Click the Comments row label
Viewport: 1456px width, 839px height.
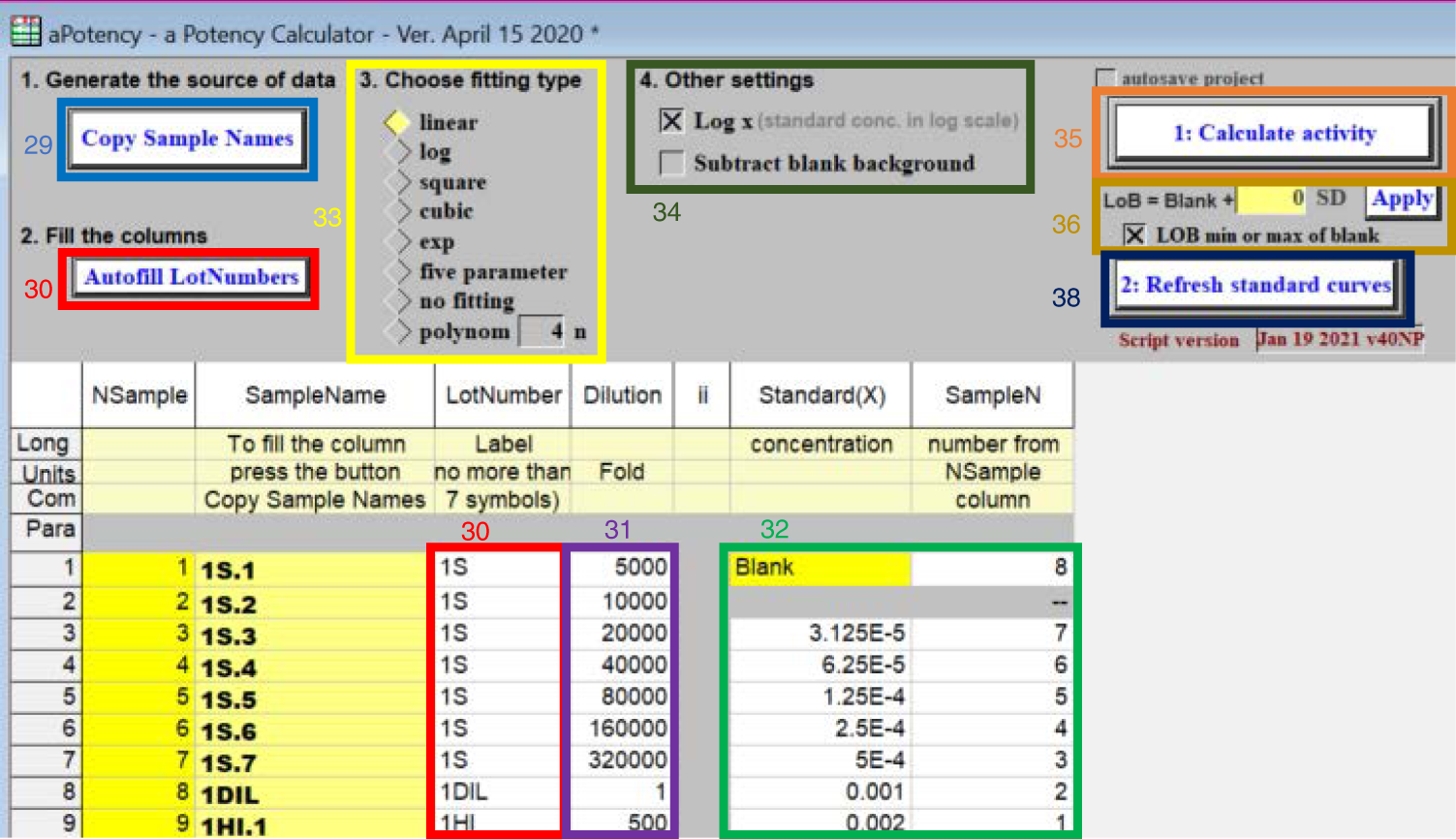(x=46, y=499)
